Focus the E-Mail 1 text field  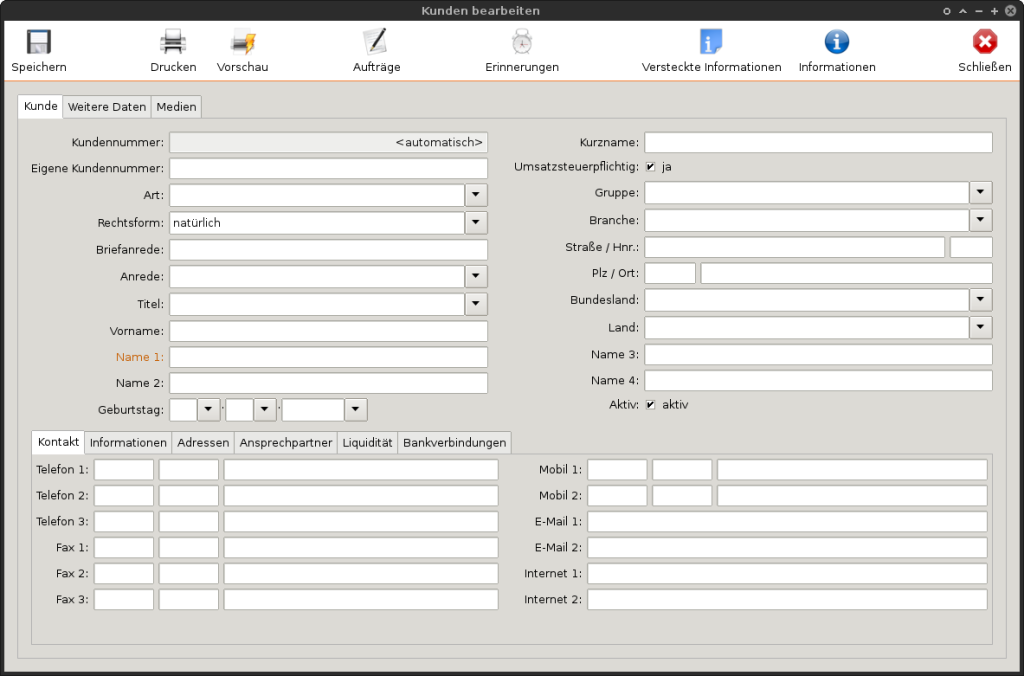[x=787, y=522]
